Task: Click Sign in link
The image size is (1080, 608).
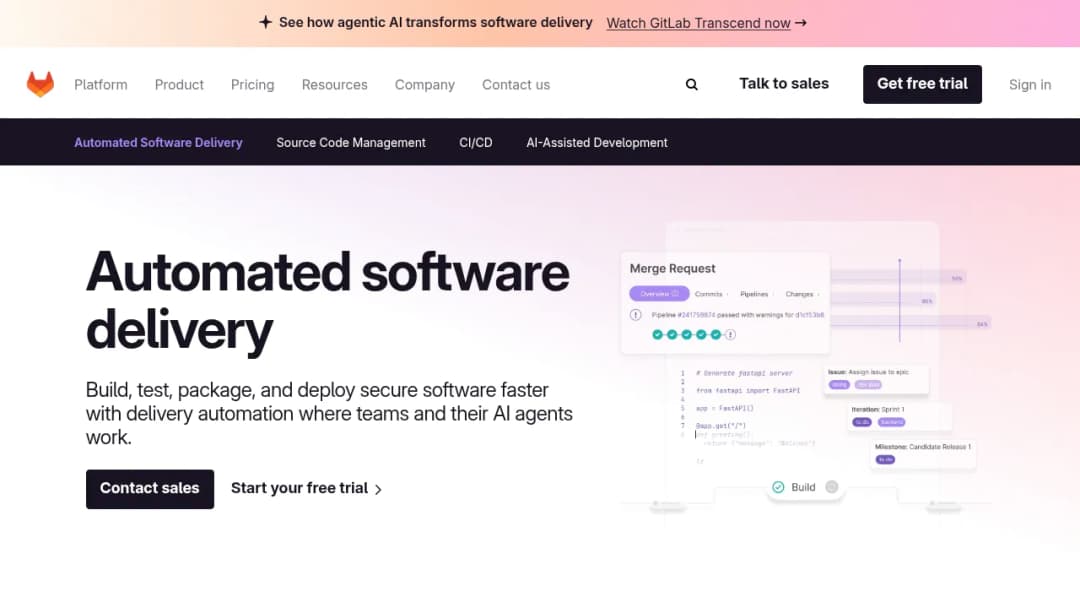Action: coord(1030,85)
